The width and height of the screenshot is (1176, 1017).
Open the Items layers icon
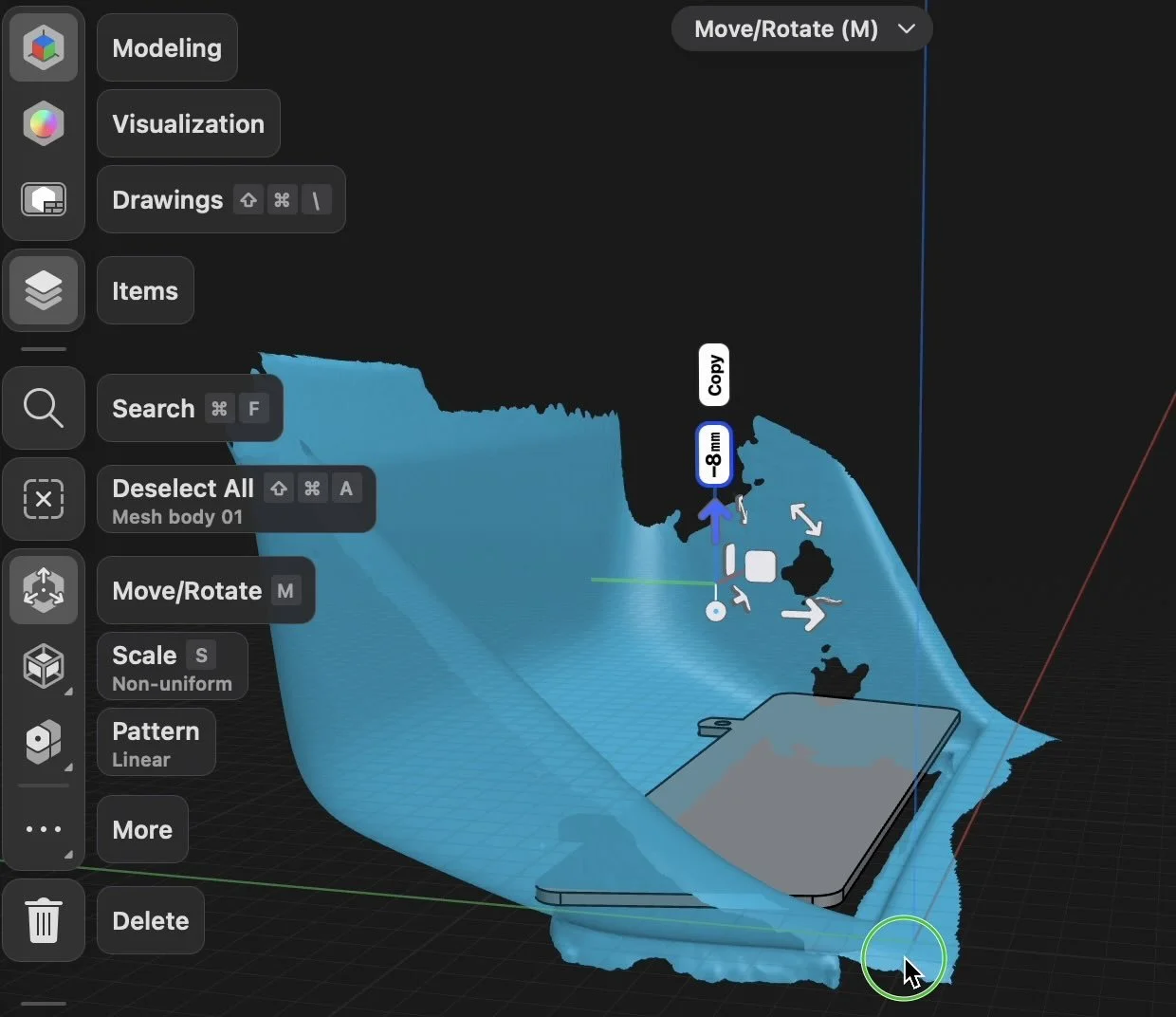44,290
